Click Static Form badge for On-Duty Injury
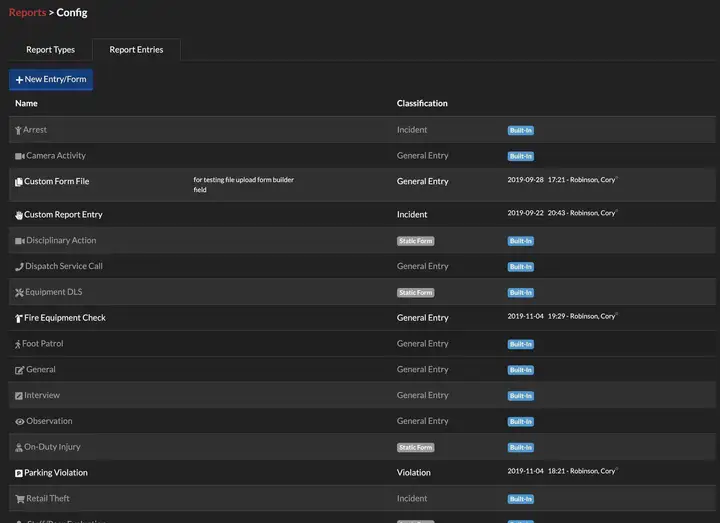Screen dimensions: 720x523 416,447
